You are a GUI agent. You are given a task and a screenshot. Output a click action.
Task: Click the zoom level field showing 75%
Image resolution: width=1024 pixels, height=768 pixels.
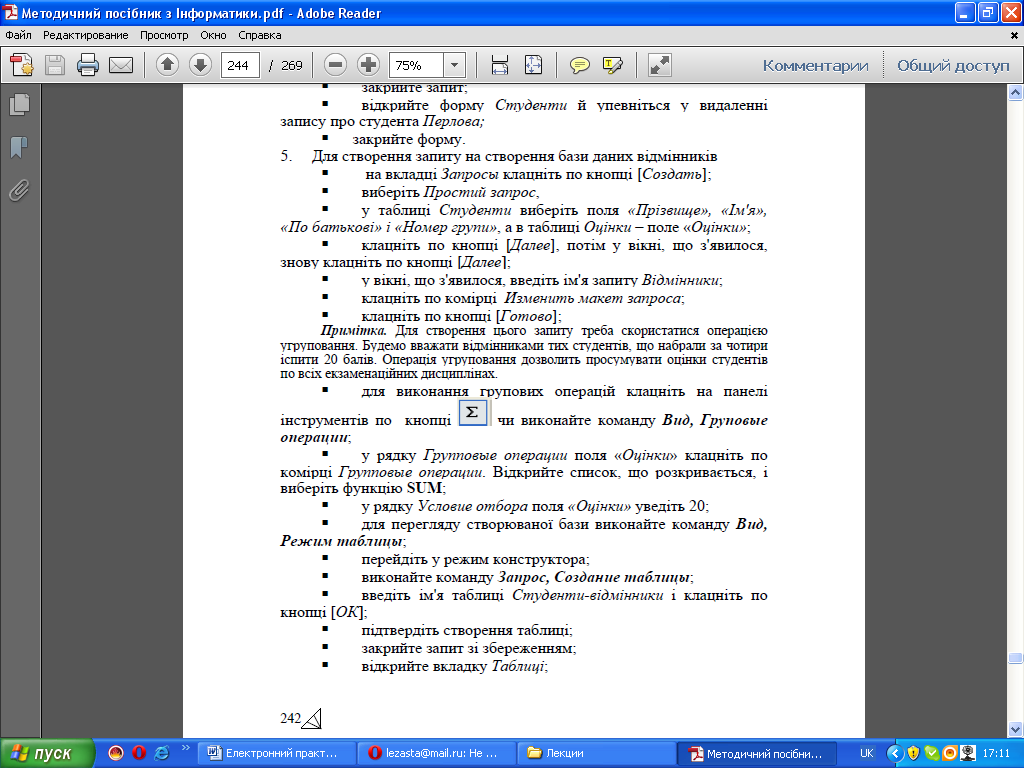coord(417,65)
